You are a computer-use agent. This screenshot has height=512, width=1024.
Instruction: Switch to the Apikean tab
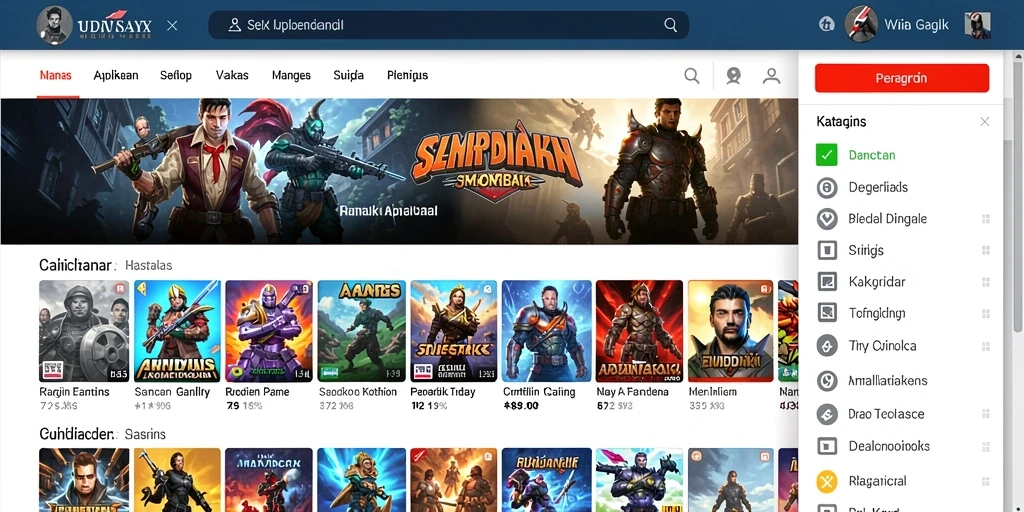[x=116, y=75]
